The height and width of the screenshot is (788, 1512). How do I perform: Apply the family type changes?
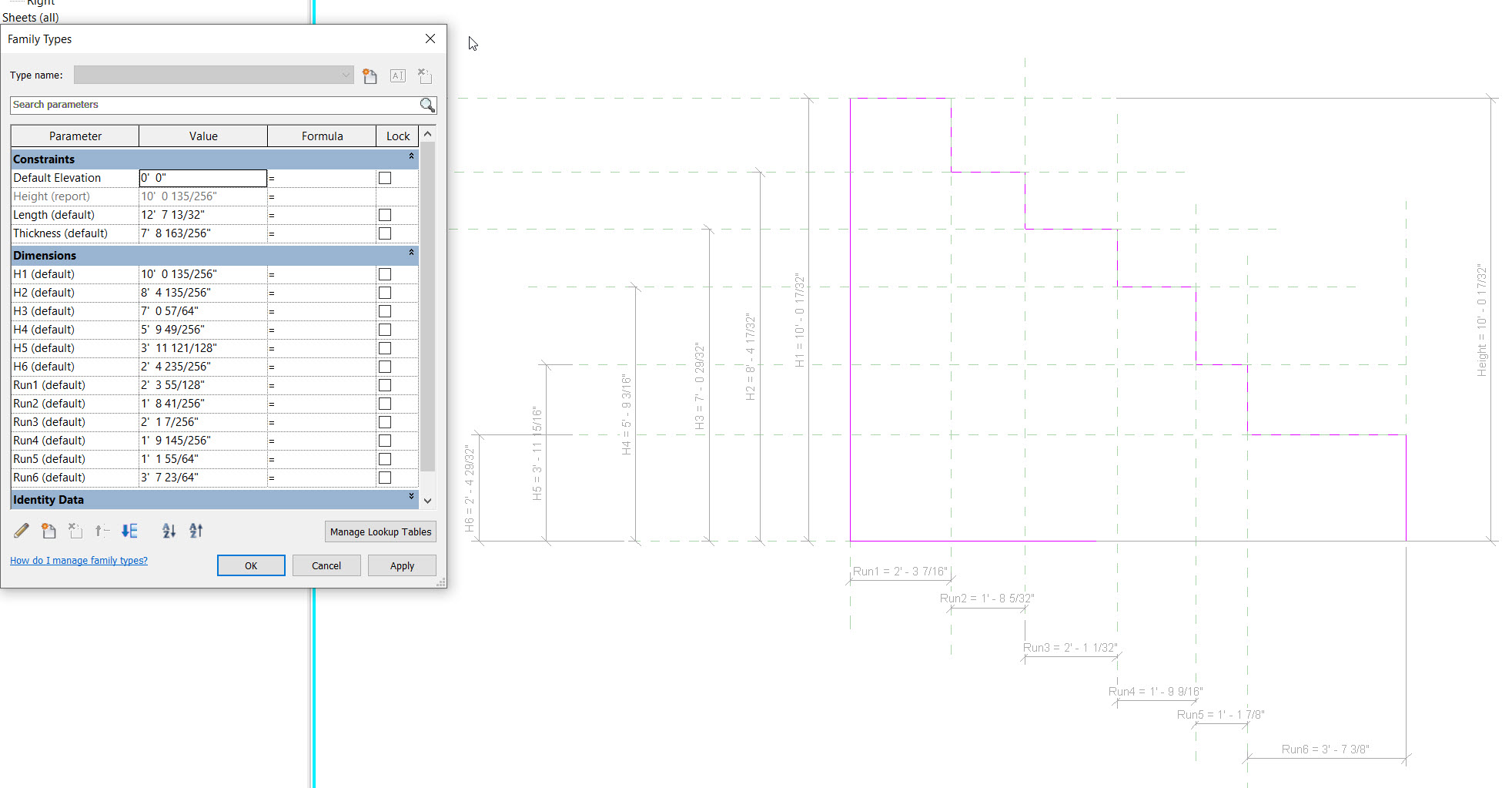(402, 565)
